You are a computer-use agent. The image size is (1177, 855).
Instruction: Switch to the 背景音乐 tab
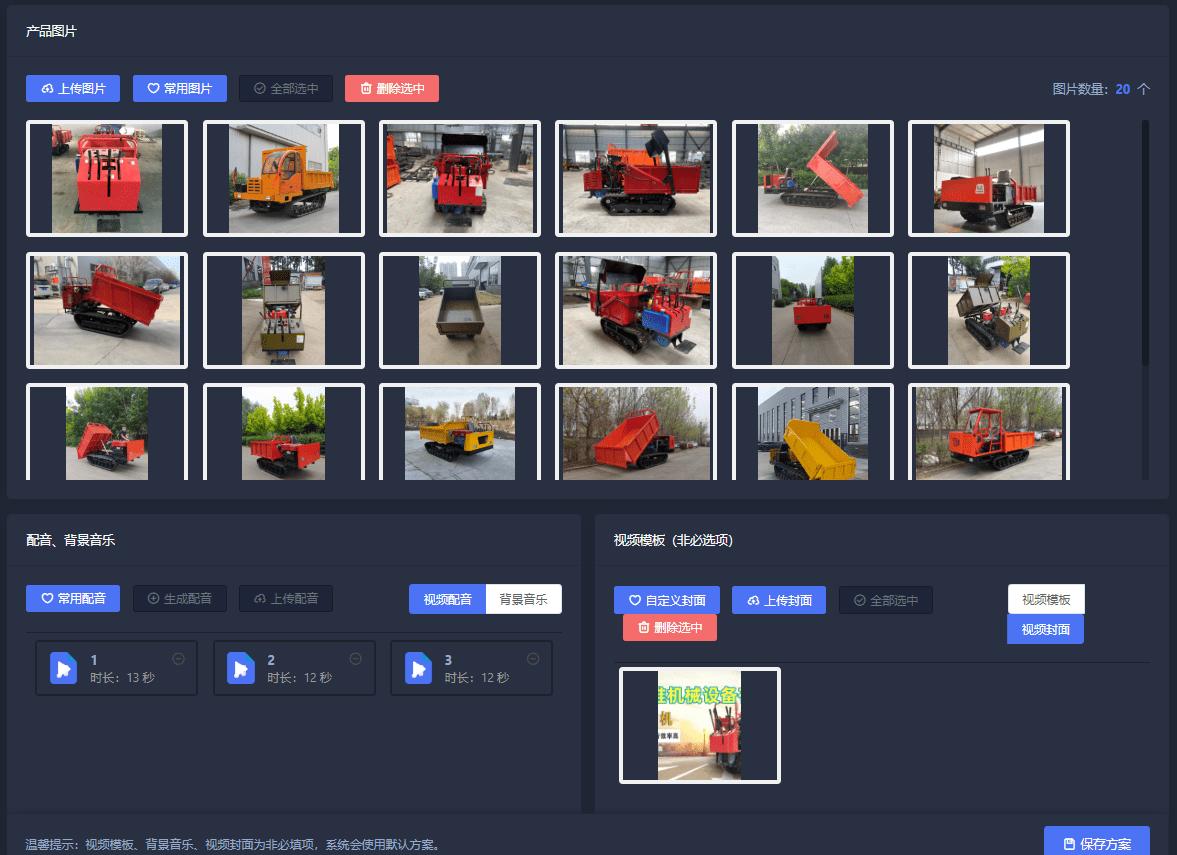[x=523, y=599]
